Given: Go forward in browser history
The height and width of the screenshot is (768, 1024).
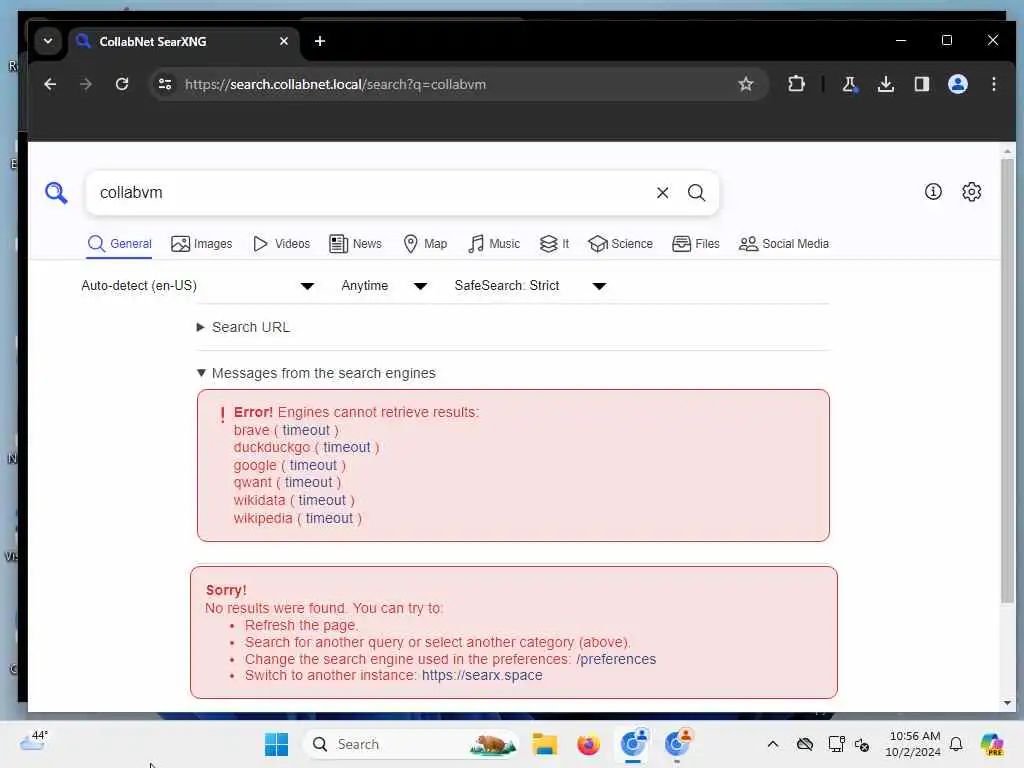Looking at the screenshot, I should (86, 84).
